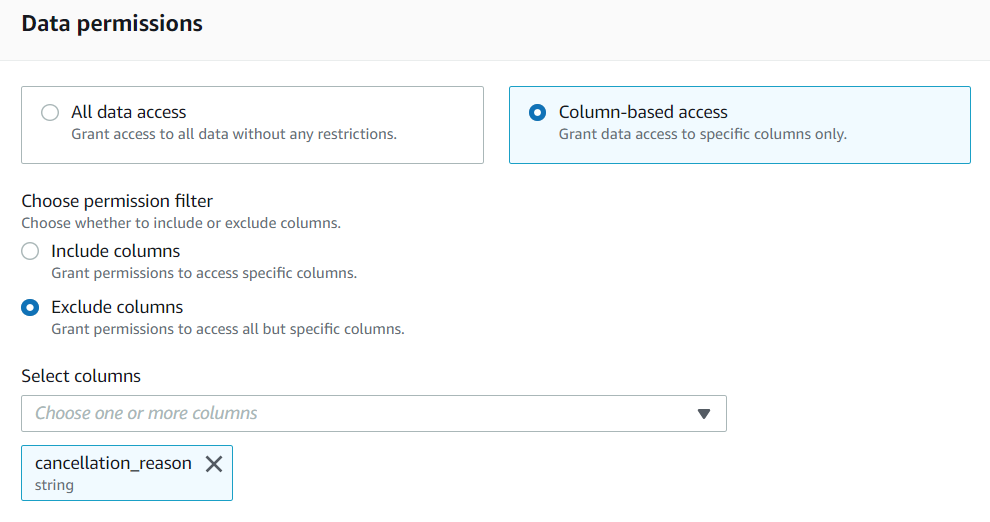Remove the cancellation_reason column chip

point(214,464)
